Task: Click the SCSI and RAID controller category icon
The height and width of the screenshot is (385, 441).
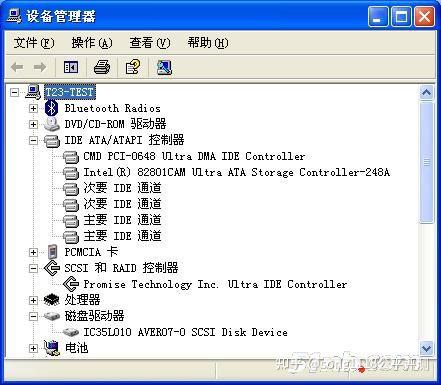Action: pos(52,268)
